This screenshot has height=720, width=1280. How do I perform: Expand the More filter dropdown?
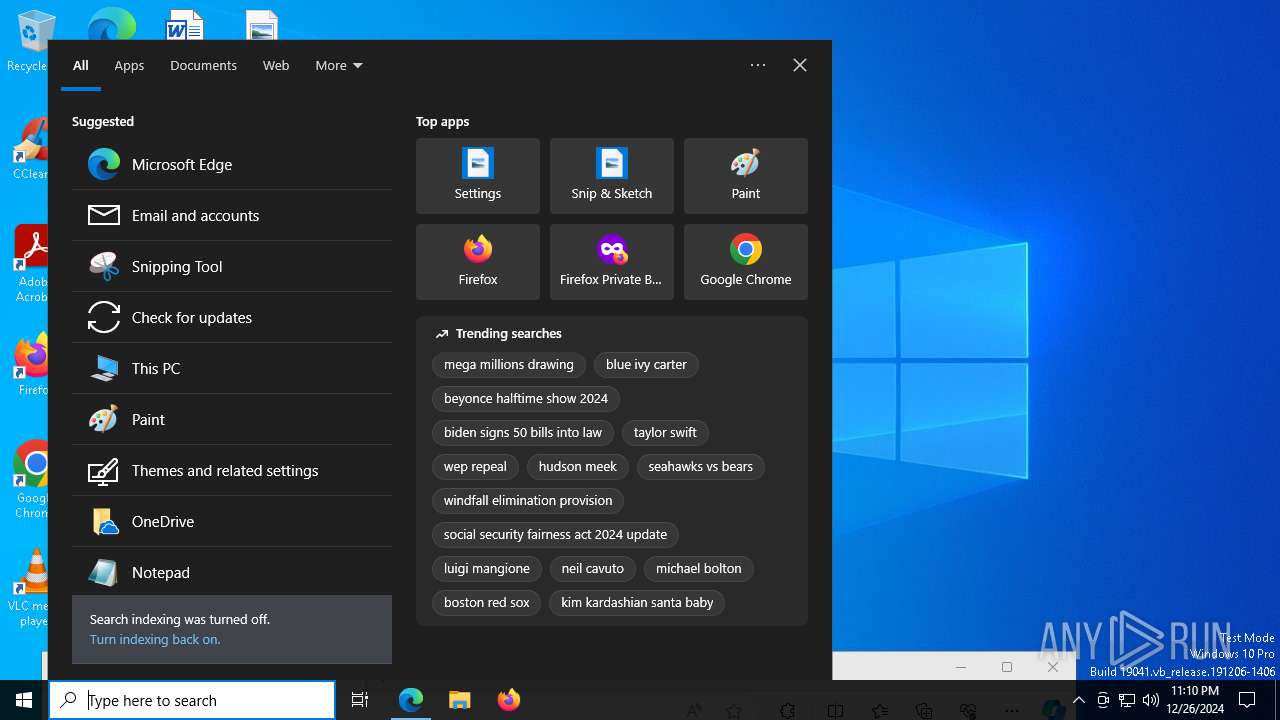339,66
